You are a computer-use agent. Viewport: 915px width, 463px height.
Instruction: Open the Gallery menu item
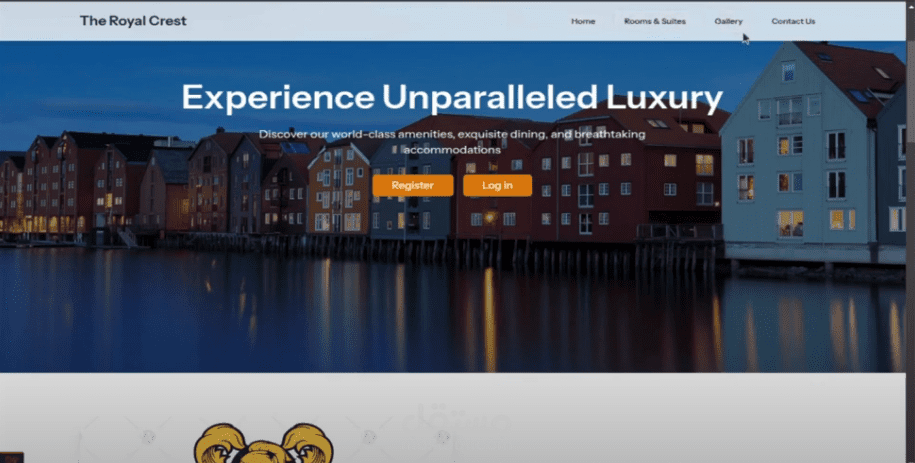(x=728, y=21)
